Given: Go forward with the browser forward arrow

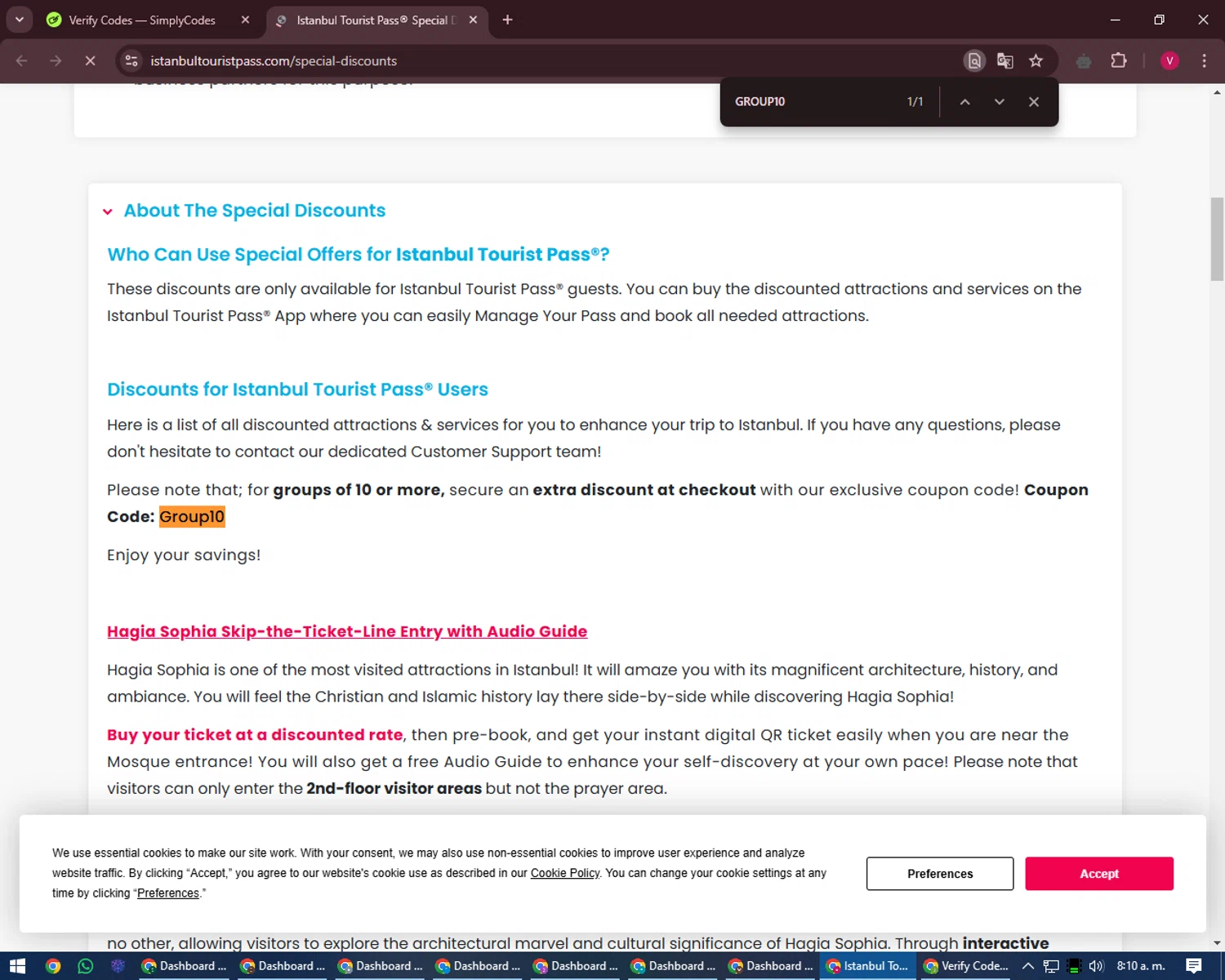Looking at the screenshot, I should pos(56,60).
